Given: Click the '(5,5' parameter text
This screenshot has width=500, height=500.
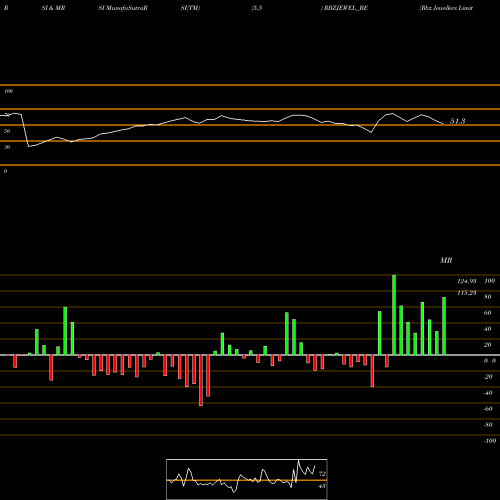Looking at the screenshot, I should pos(257,8).
